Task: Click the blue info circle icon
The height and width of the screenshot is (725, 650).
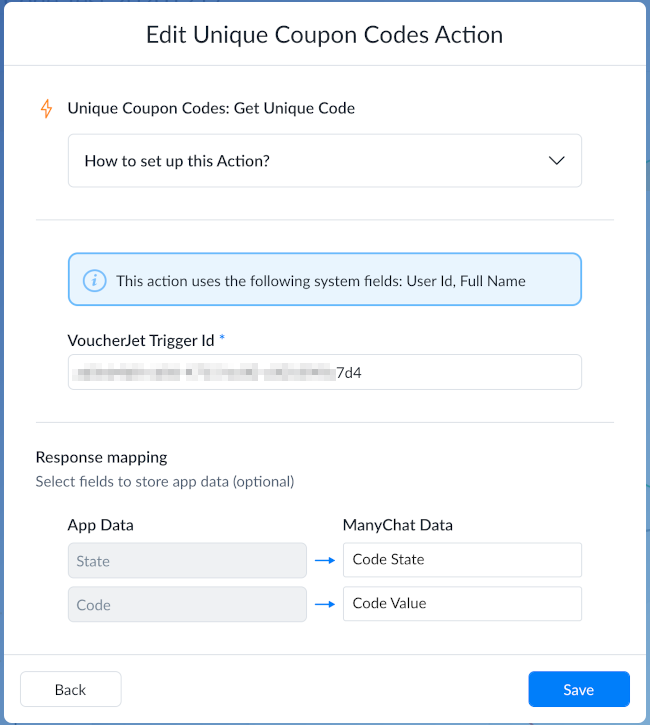Action: coord(94,281)
